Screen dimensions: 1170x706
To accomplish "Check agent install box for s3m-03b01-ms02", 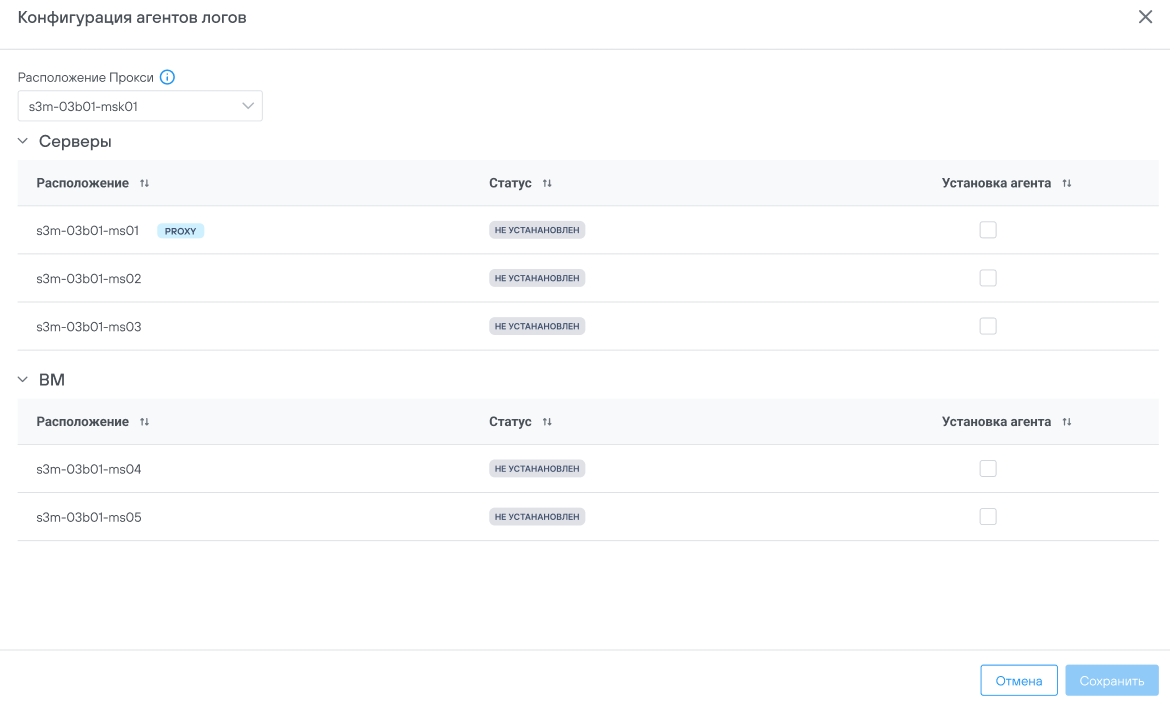I will click(x=988, y=278).
